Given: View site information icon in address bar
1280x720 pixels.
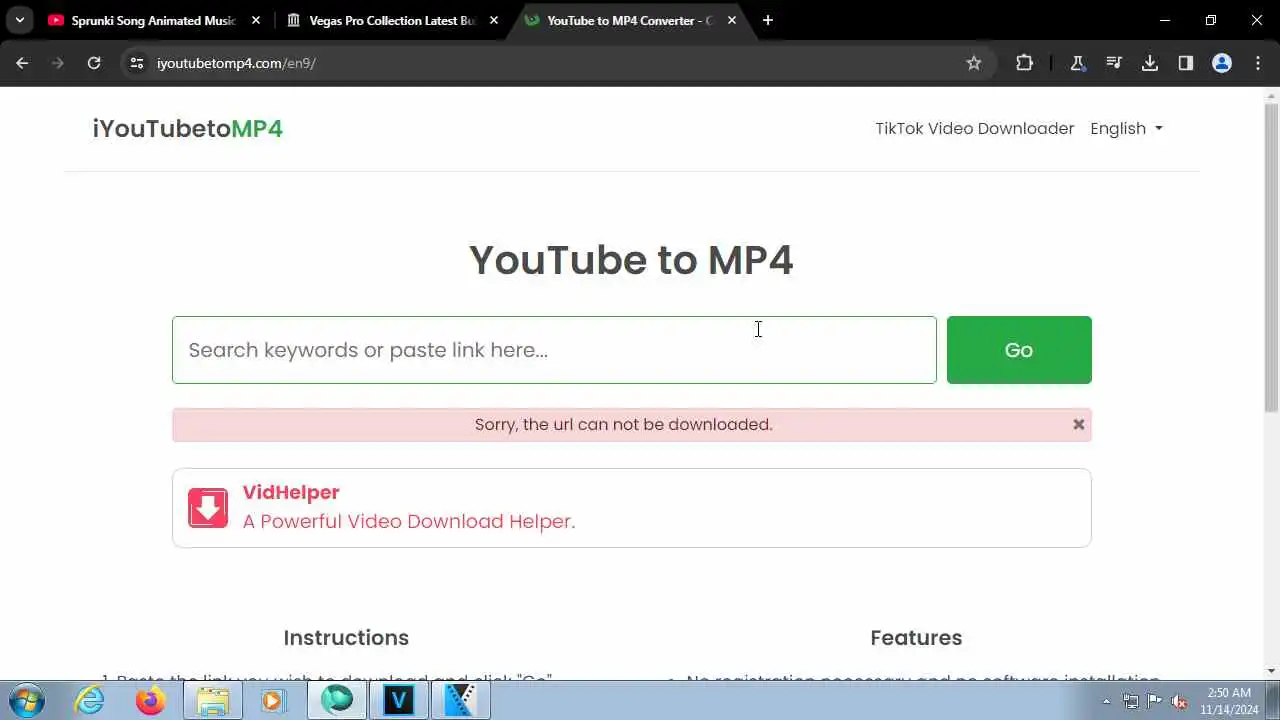Looking at the screenshot, I should click(137, 63).
